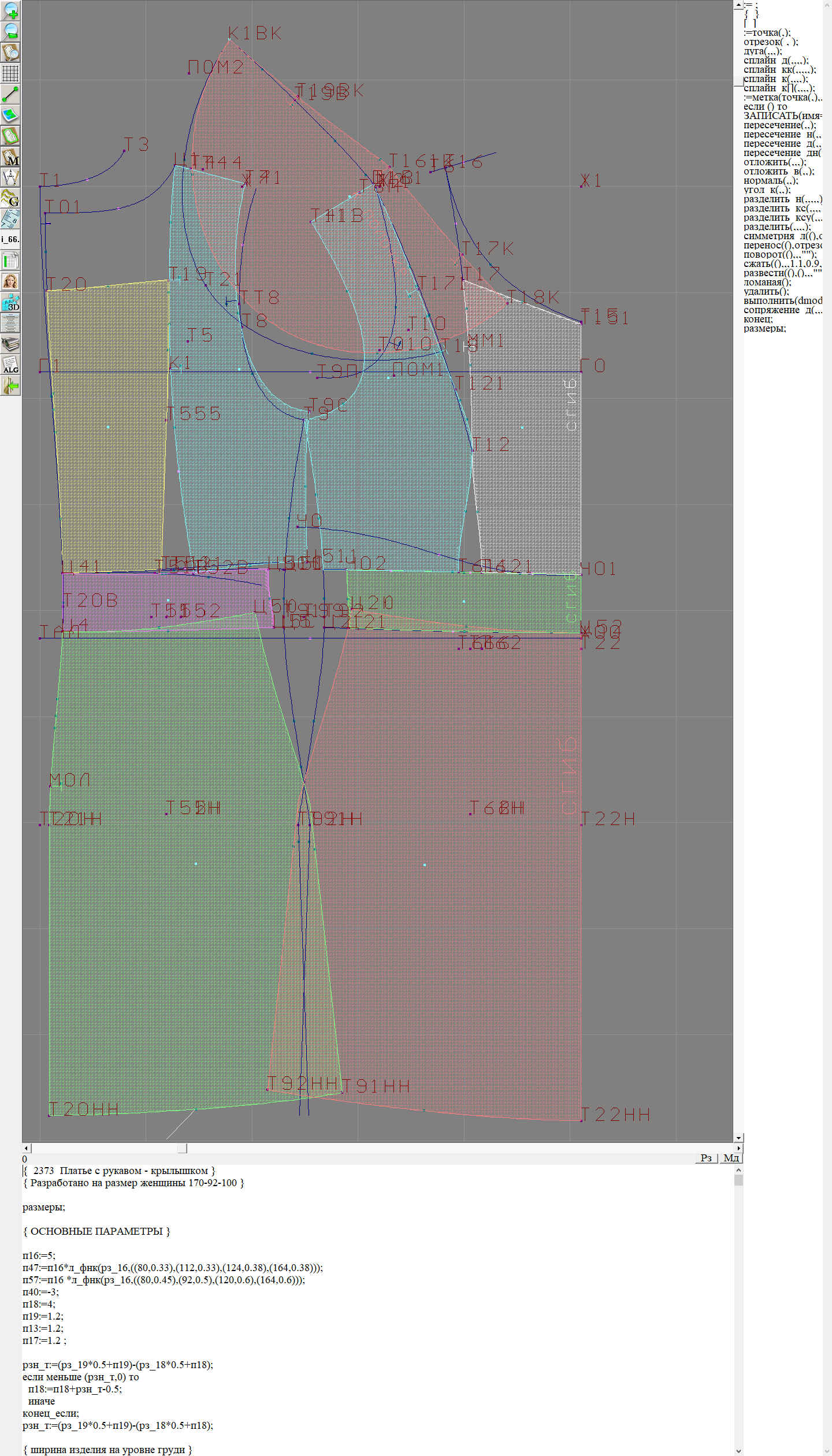This screenshot has height=1456, width=832.
Task: Open the green table spreadsheet icon
Action: pyautogui.click(x=10, y=261)
